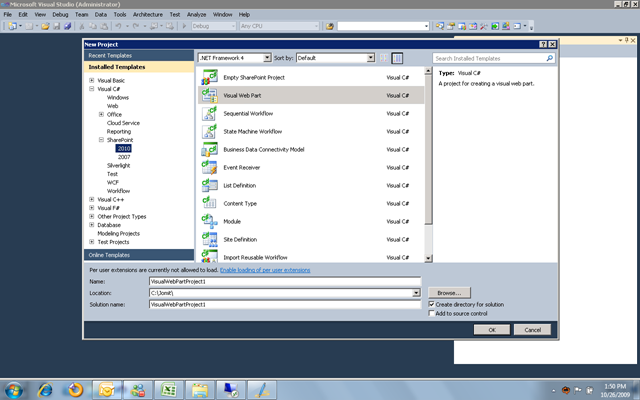Expand the Office tree node
This screenshot has width=640, height=400.
pos(101,114)
